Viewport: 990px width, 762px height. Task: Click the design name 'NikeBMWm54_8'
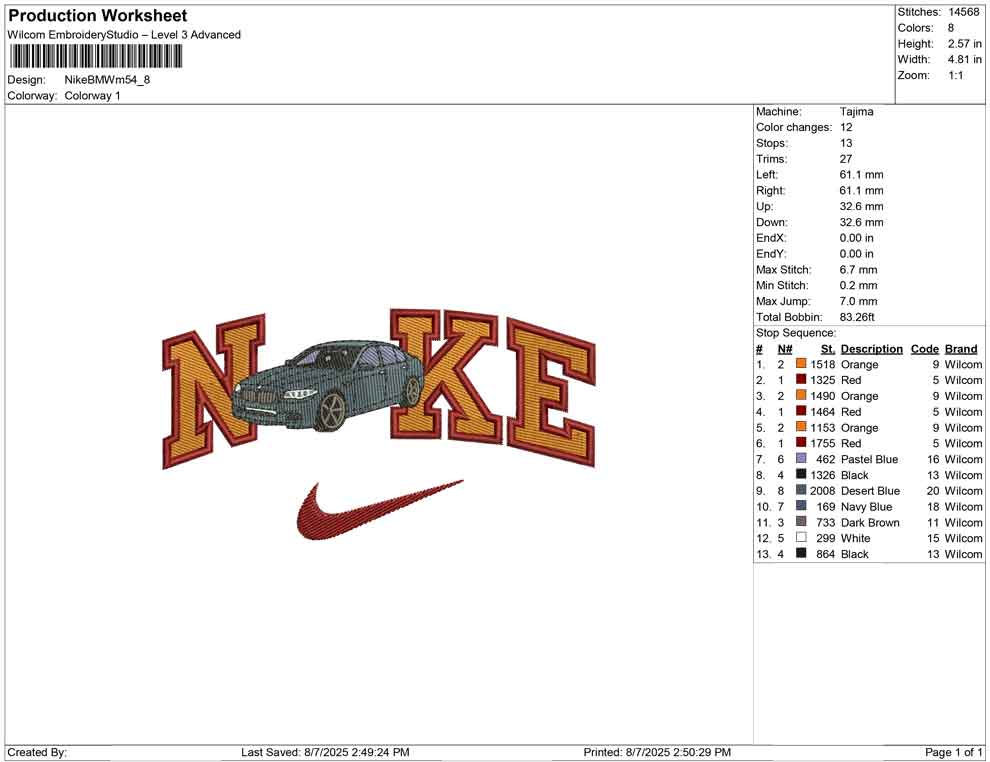[107, 80]
